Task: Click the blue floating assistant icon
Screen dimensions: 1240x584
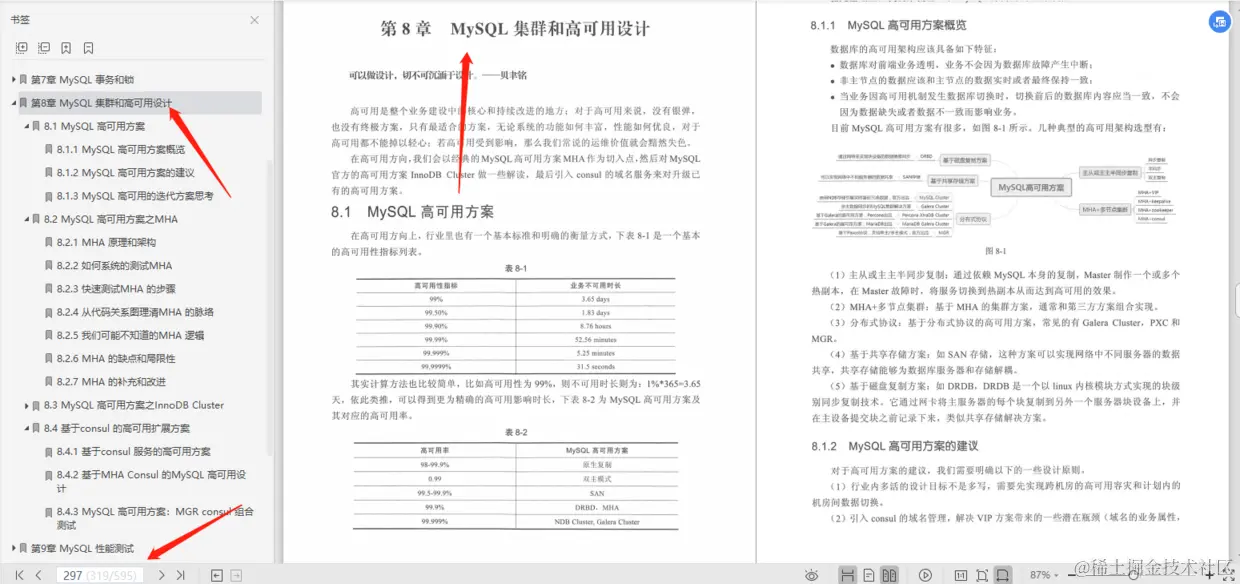Action: 1220,22
